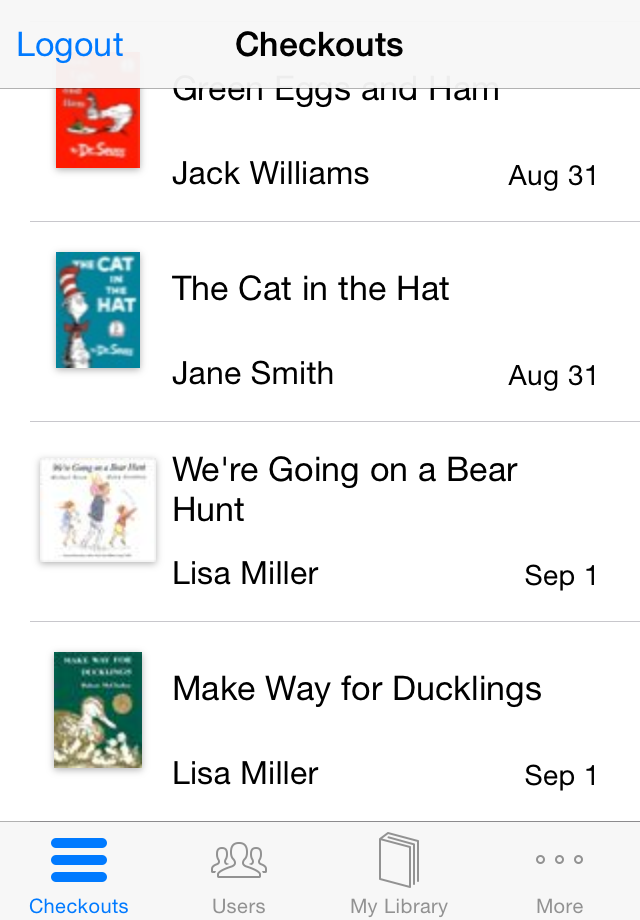Tap The Cat in the Hat cover
The width and height of the screenshot is (640, 920).
[98, 310]
